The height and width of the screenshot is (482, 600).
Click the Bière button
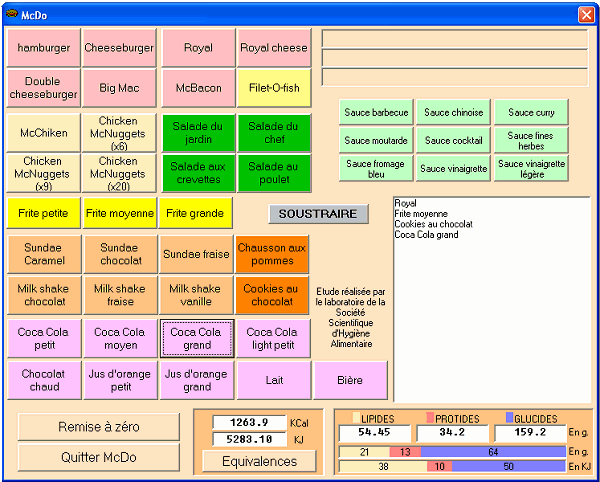pos(350,380)
